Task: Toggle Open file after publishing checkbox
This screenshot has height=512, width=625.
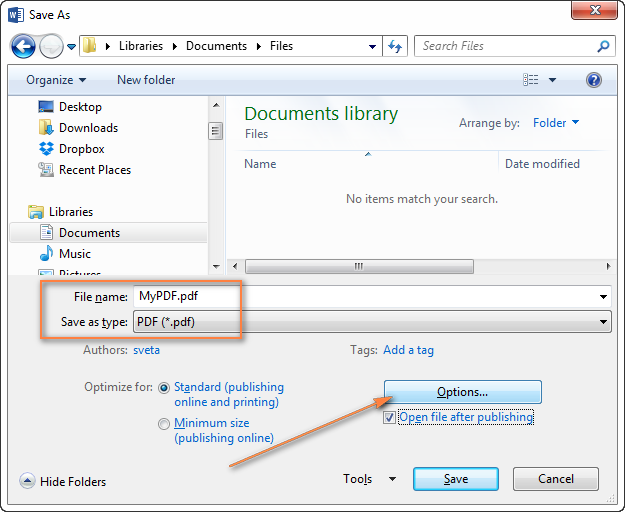Action: coord(390,417)
